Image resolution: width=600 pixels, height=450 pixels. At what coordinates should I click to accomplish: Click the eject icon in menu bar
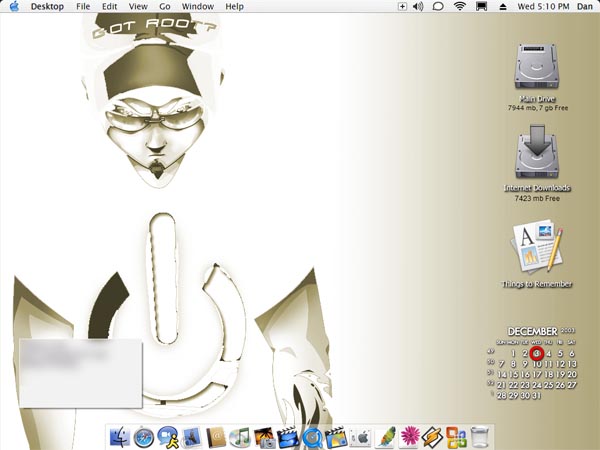tap(503, 7)
